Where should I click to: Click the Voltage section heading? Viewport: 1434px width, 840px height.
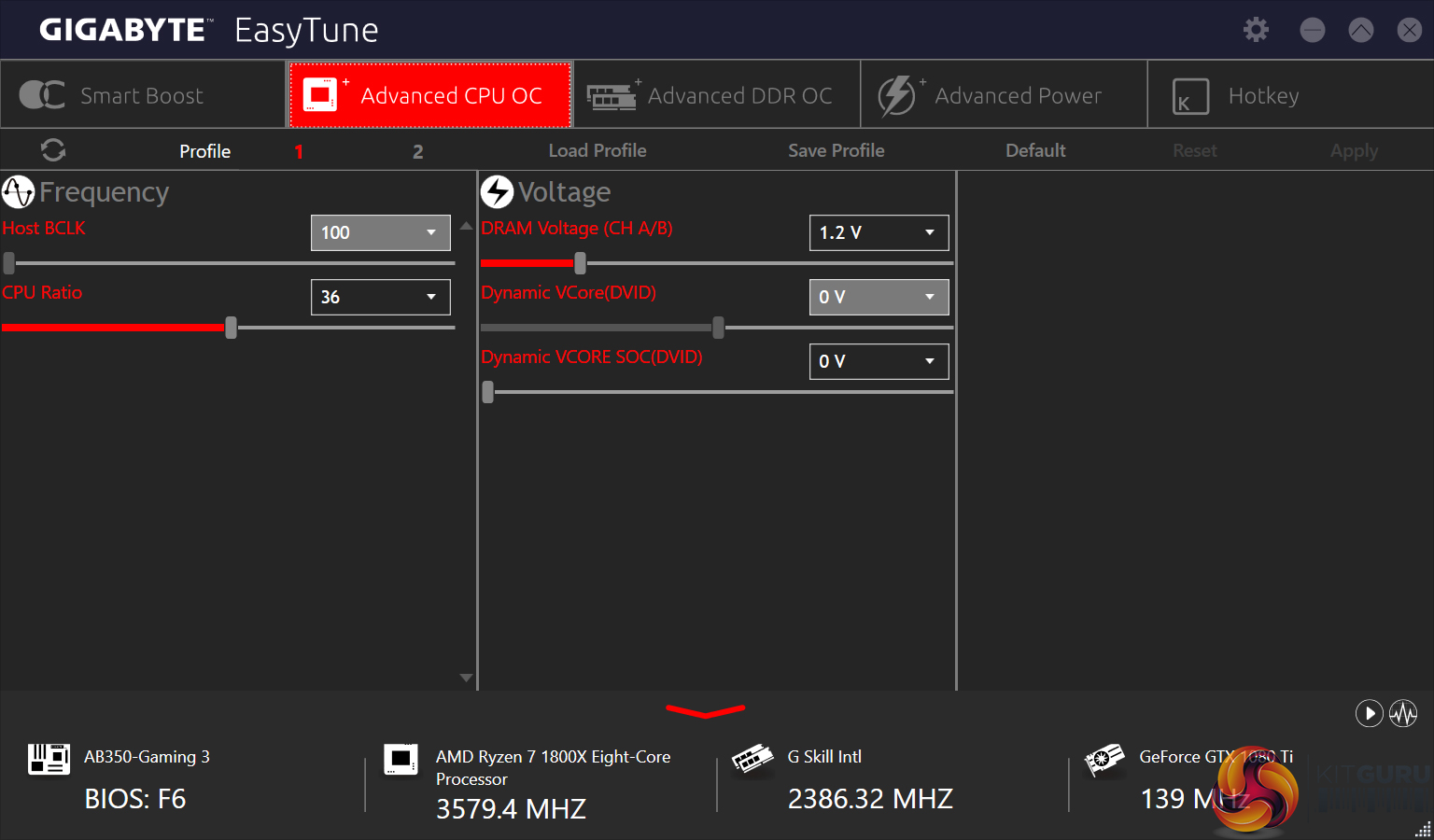[565, 192]
